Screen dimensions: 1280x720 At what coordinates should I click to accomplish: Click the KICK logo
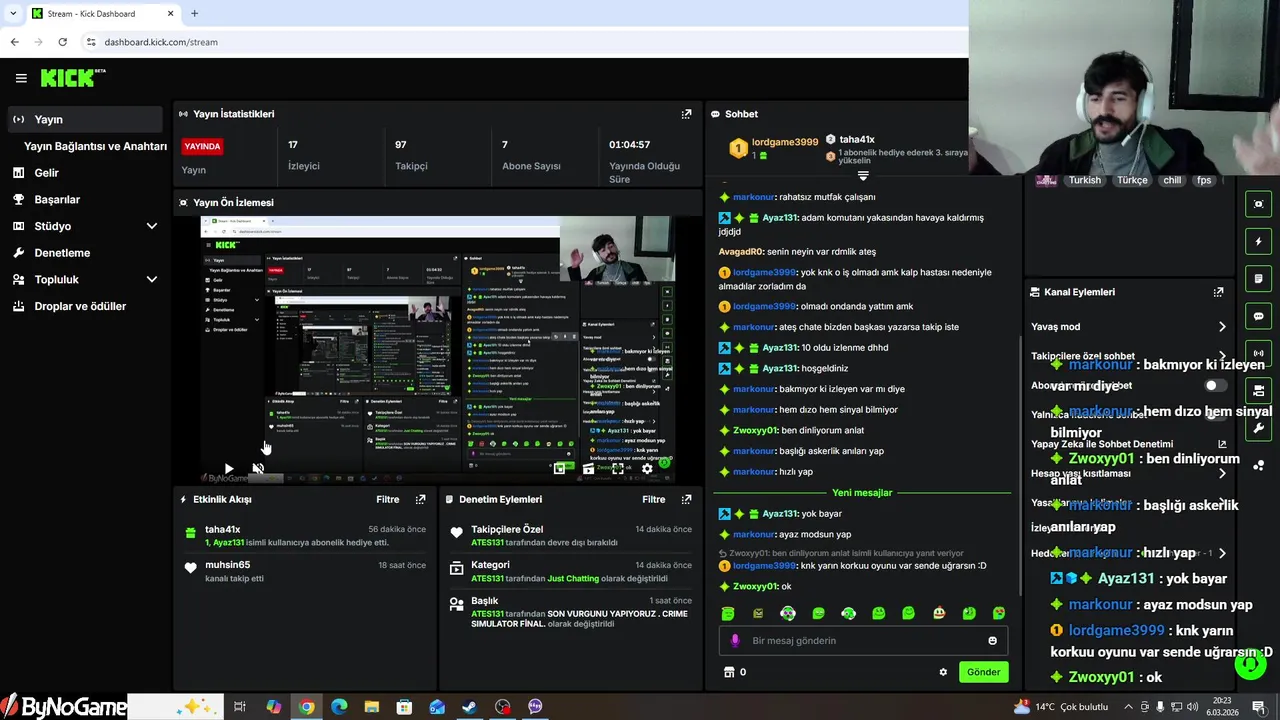point(73,77)
